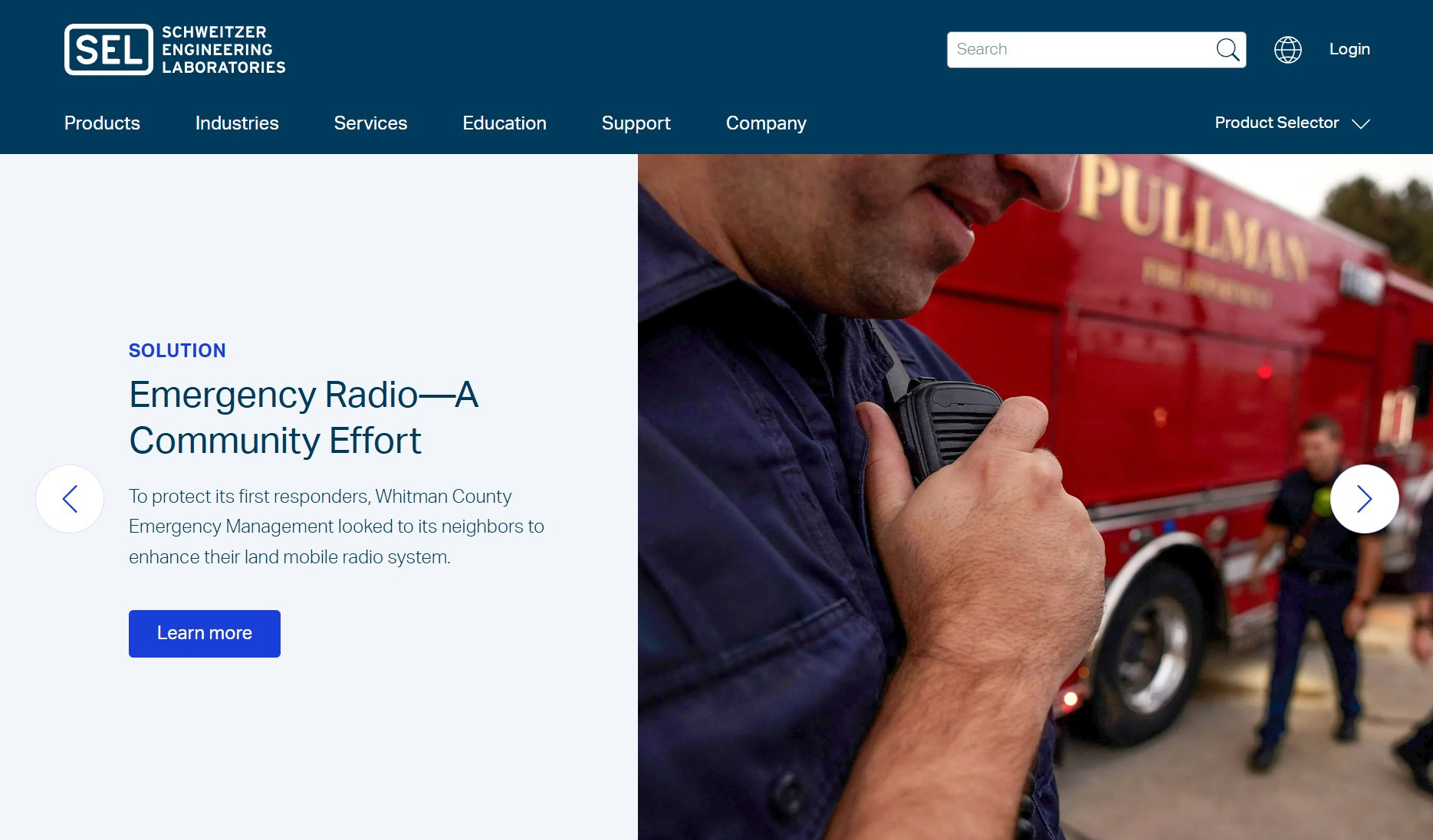Click the Emergency Radio headline
Screen dimensions: 1433x840
(x=304, y=418)
